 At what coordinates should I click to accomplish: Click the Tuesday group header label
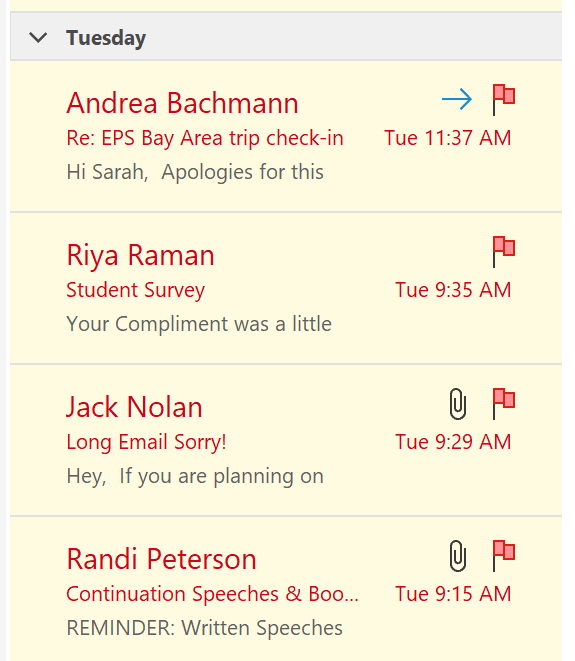pyautogui.click(x=106, y=38)
